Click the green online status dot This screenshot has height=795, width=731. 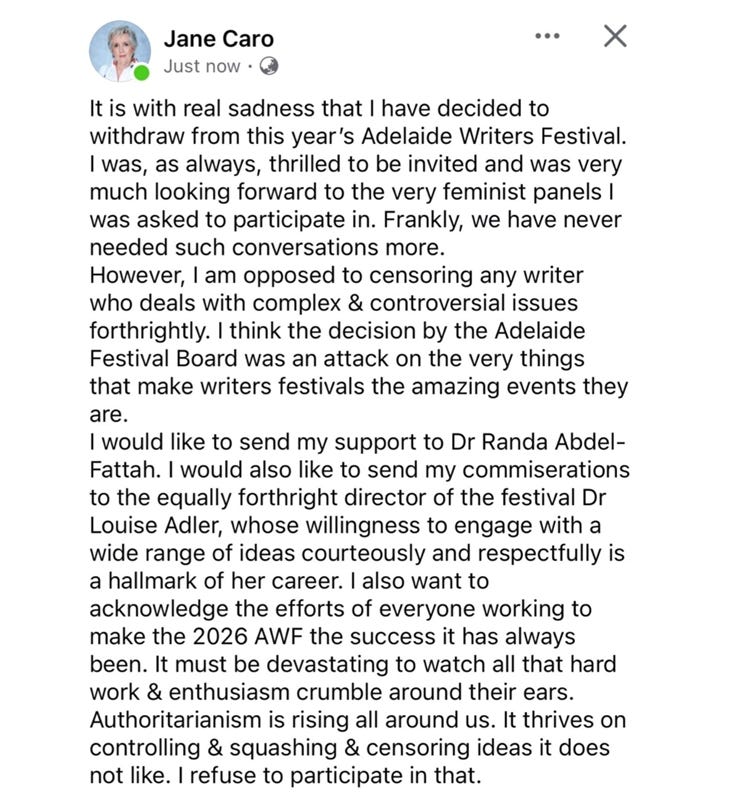142,73
